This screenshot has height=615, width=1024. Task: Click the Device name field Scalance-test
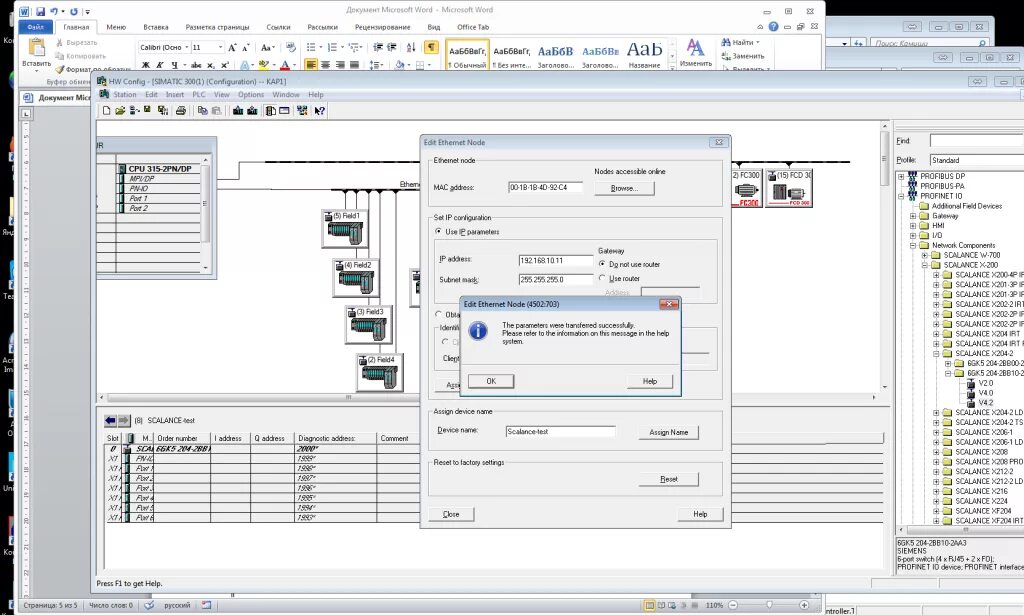560,432
